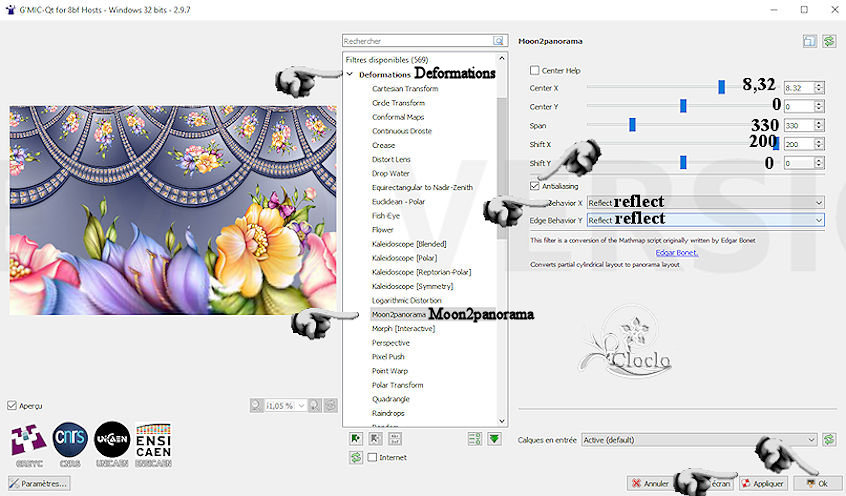This screenshot has width=846, height=496.
Task: Toggle the Aperçu preview checkbox
Action: pos(12,405)
